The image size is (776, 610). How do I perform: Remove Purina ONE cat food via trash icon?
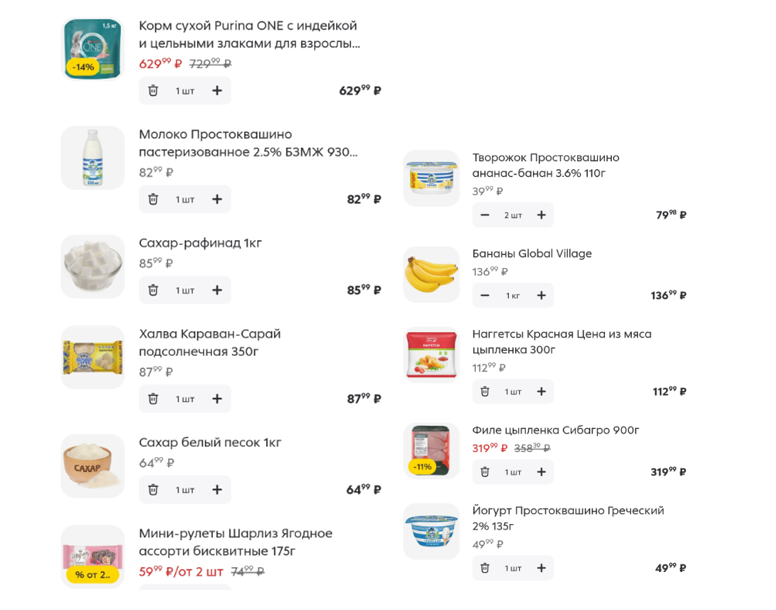coord(153,91)
